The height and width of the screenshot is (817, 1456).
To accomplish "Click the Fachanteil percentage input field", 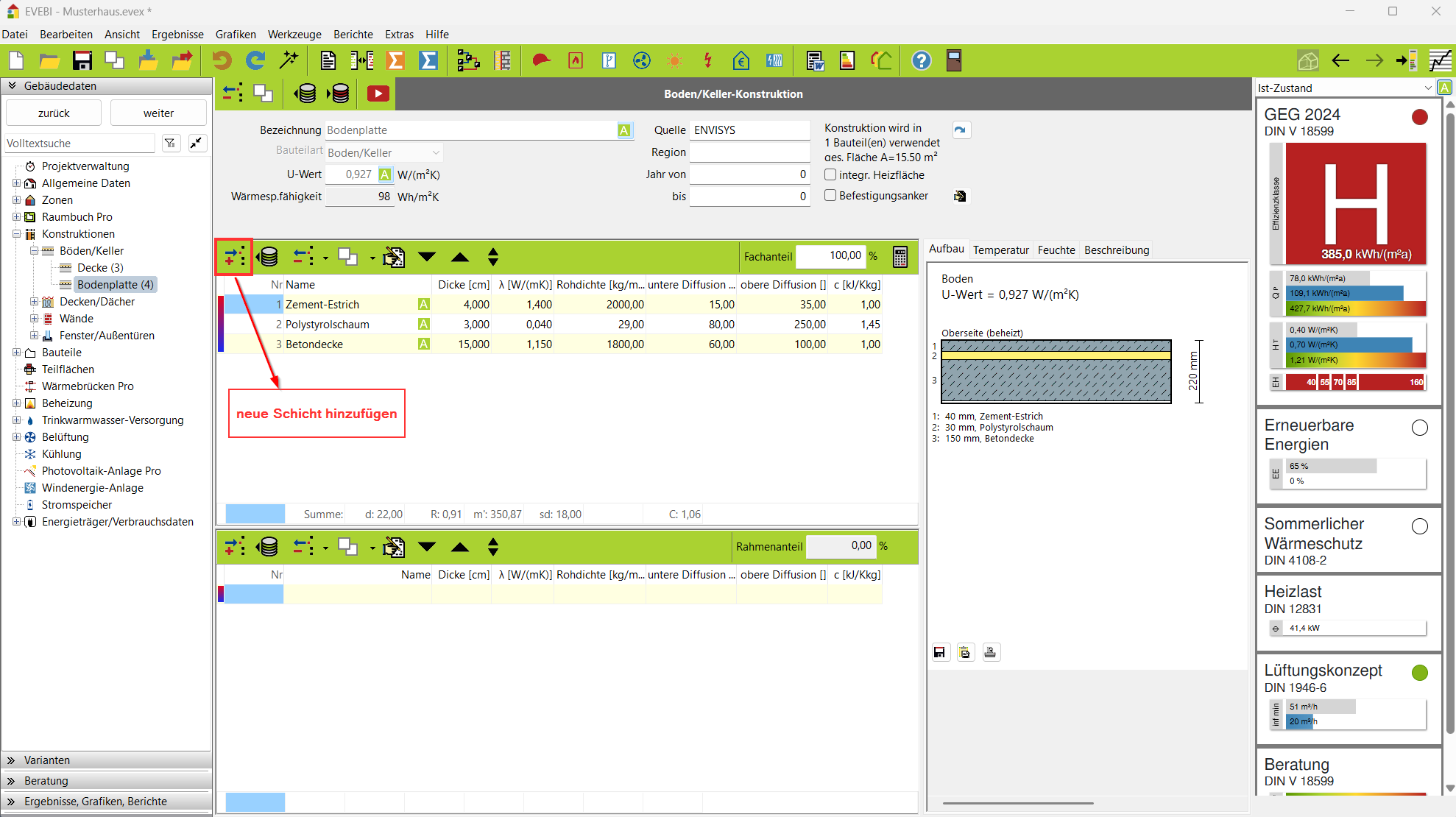I will [830, 256].
